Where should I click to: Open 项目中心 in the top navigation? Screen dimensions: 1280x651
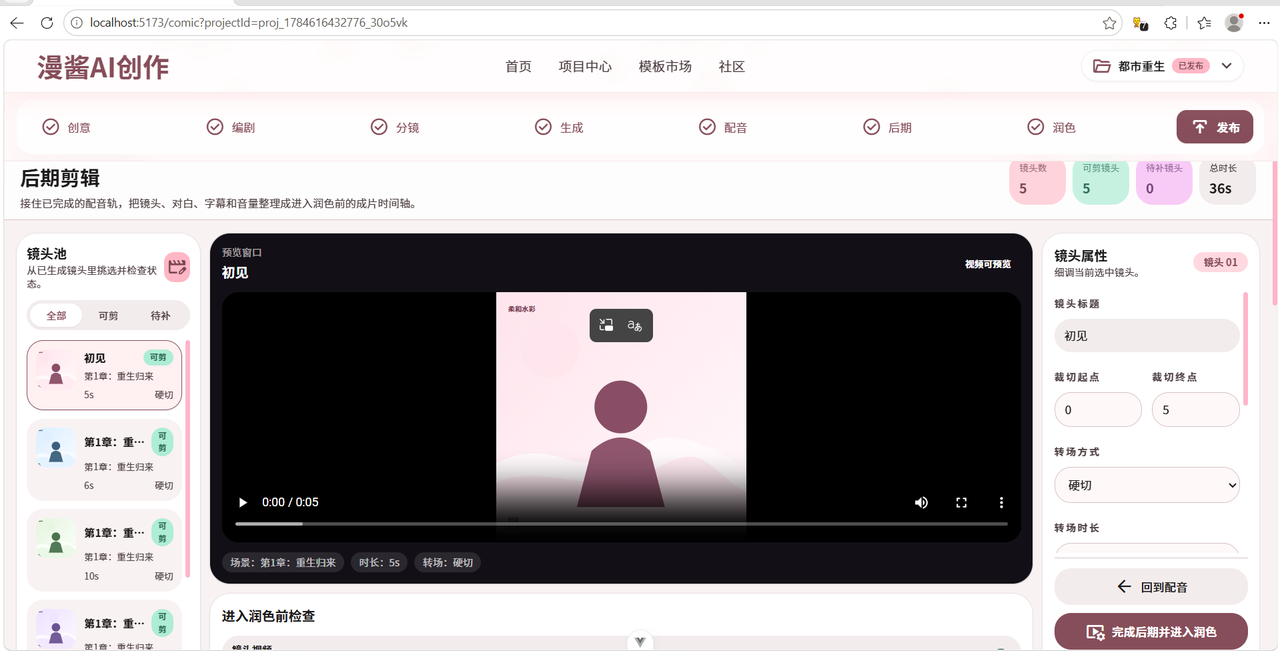coord(585,66)
